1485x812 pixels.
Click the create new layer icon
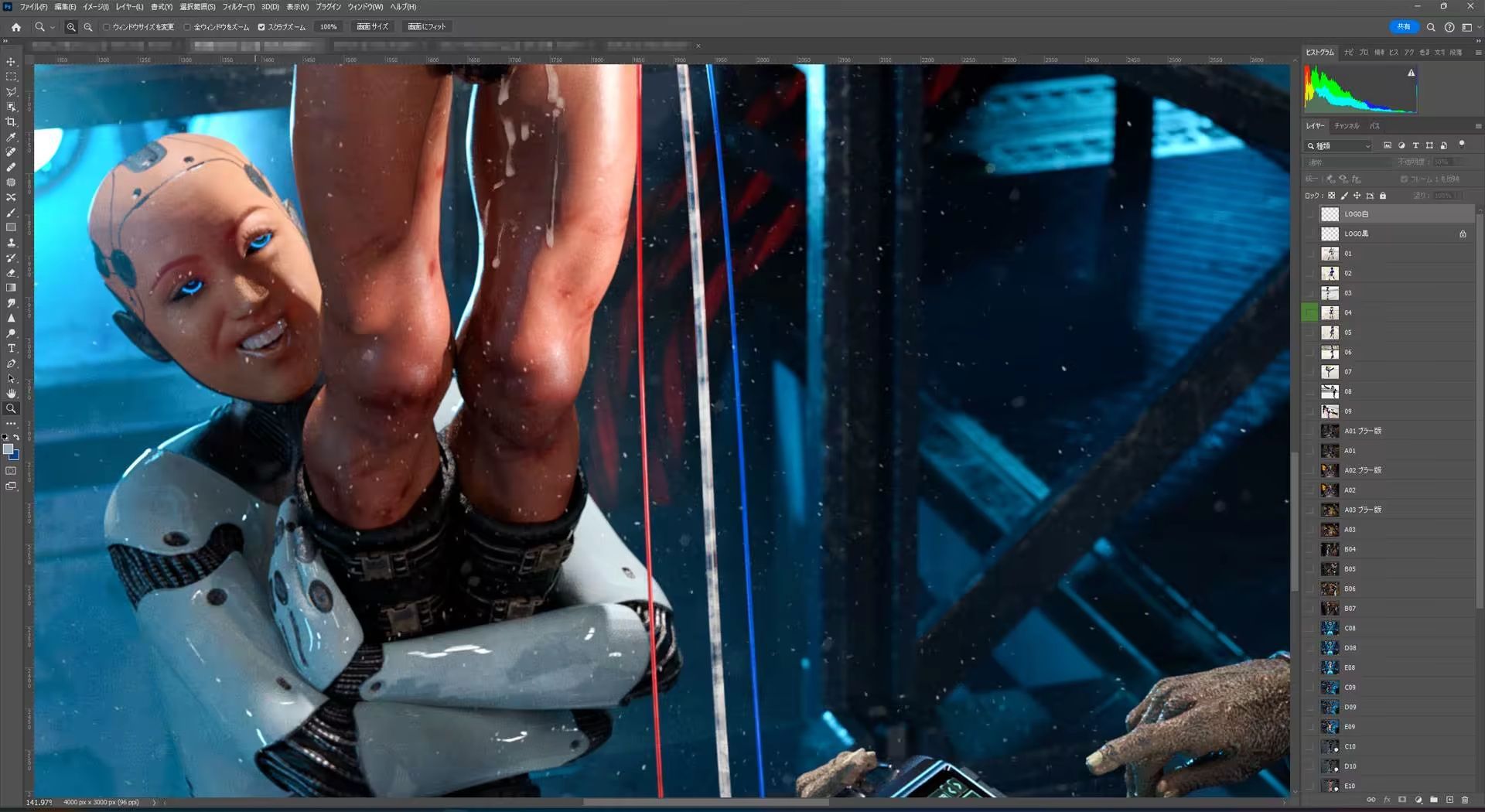click(1449, 800)
